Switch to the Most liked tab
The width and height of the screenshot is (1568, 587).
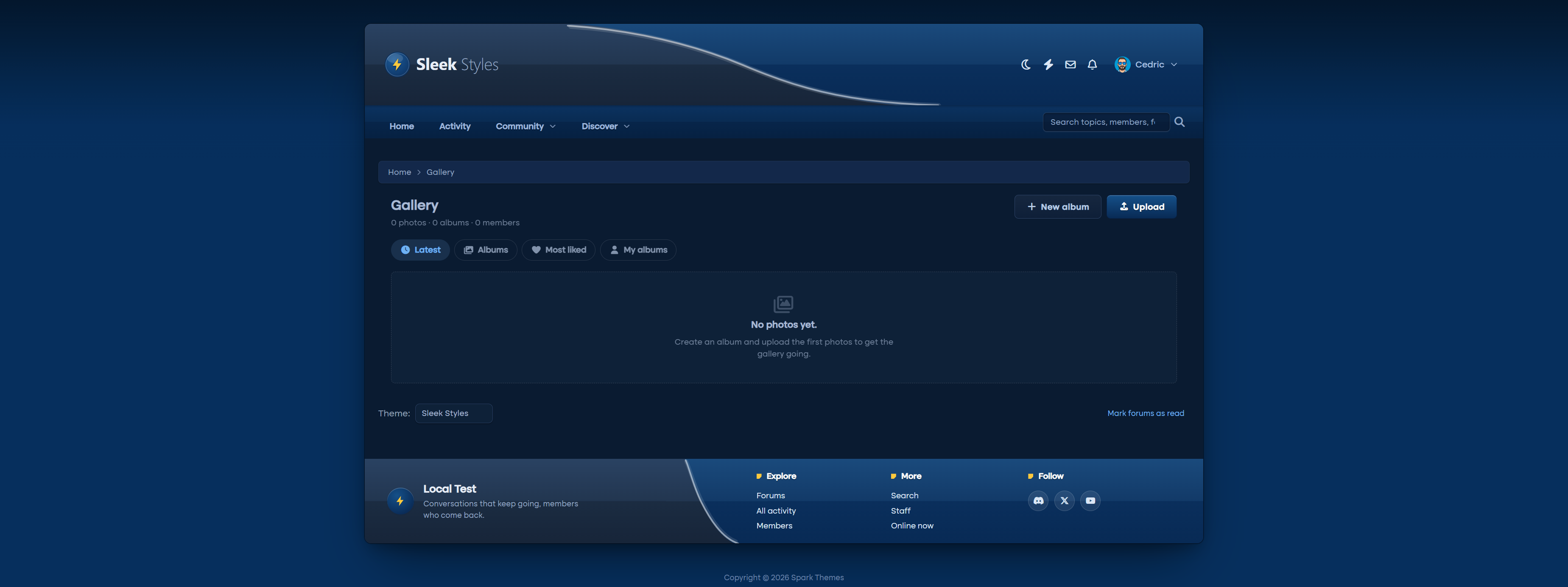(559, 250)
